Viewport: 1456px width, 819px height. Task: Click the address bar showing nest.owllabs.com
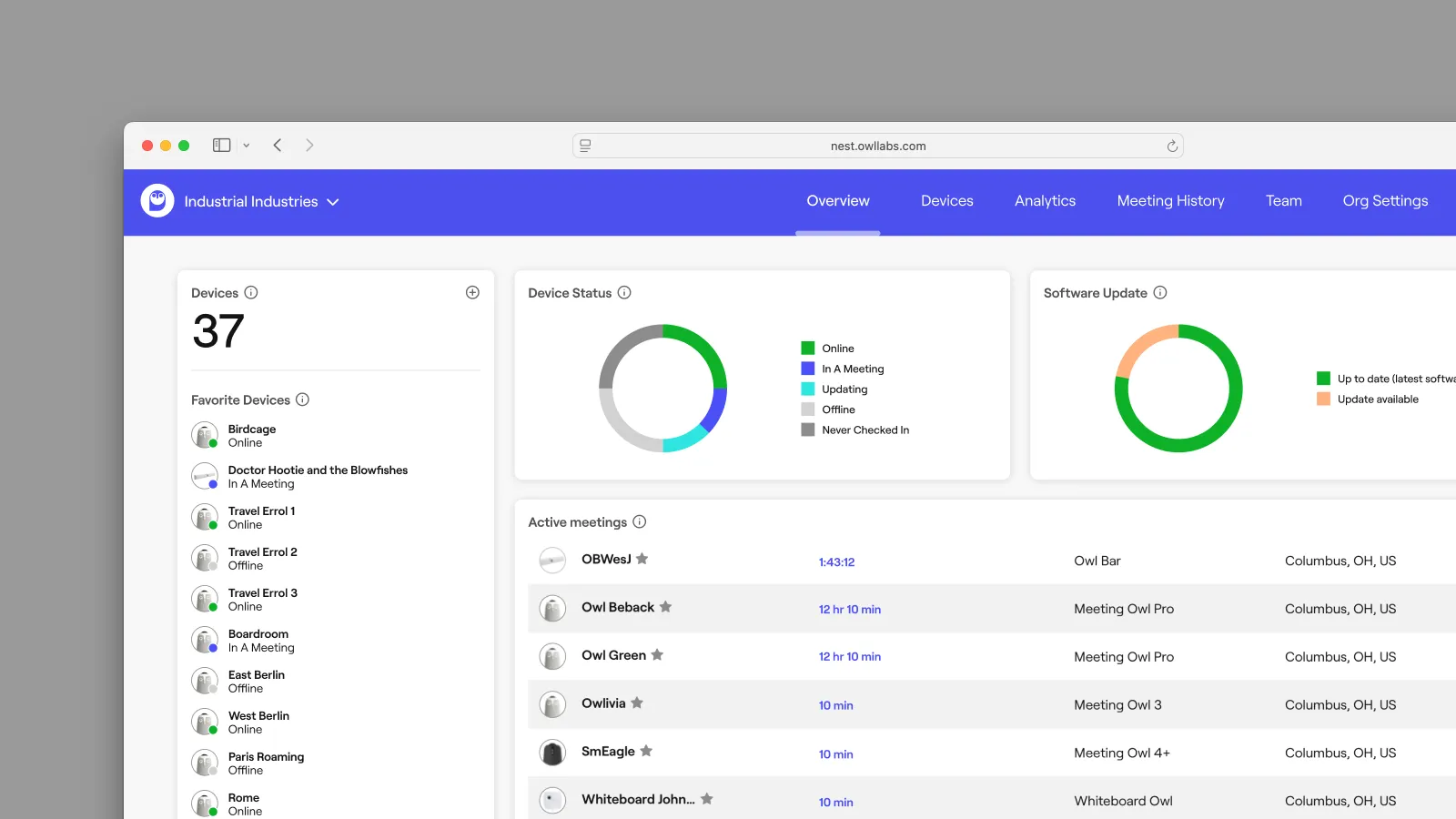pyautogui.click(x=877, y=145)
